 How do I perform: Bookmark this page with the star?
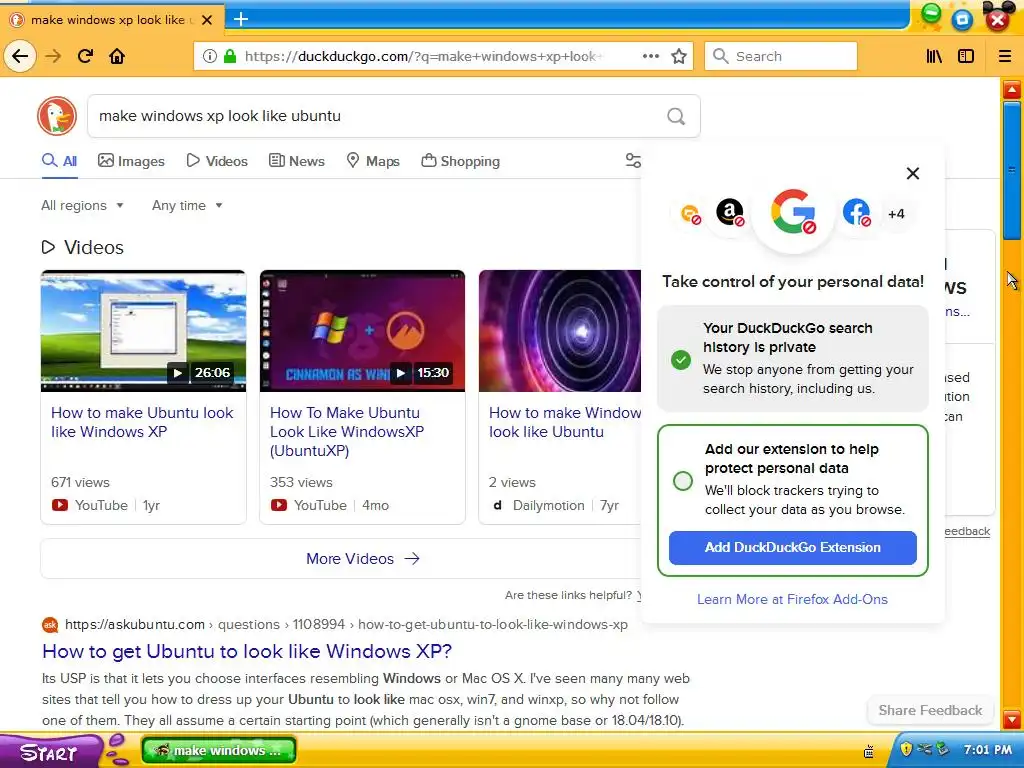coord(679,56)
